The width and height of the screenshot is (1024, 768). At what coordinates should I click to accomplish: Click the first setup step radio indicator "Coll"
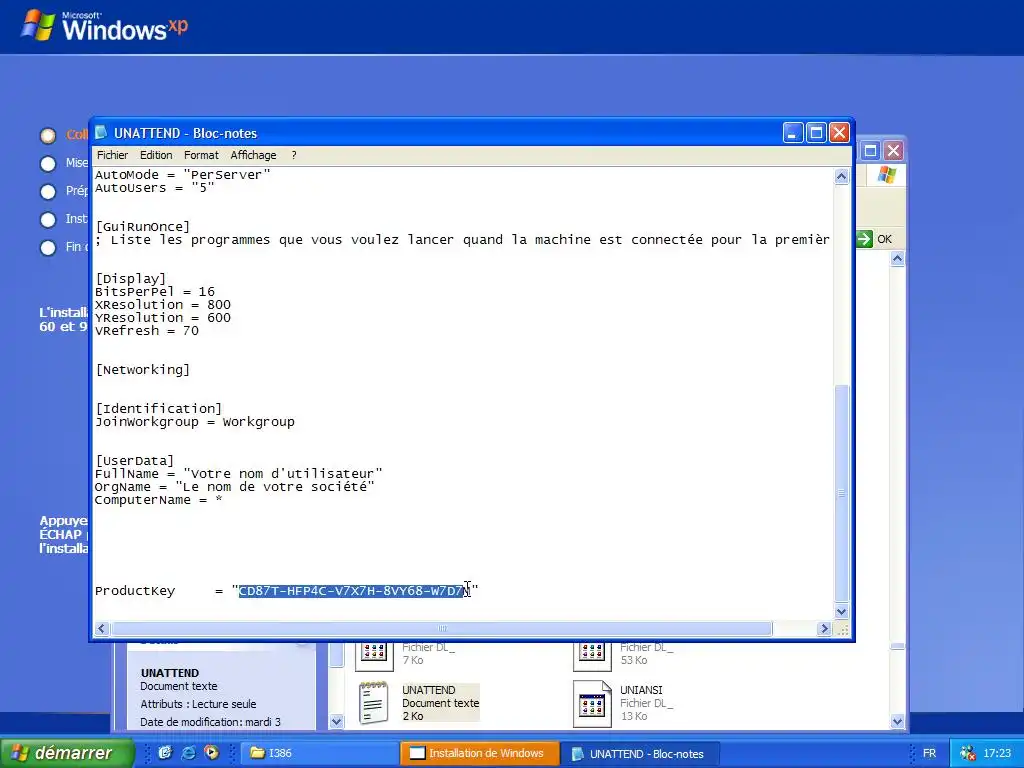coord(48,136)
